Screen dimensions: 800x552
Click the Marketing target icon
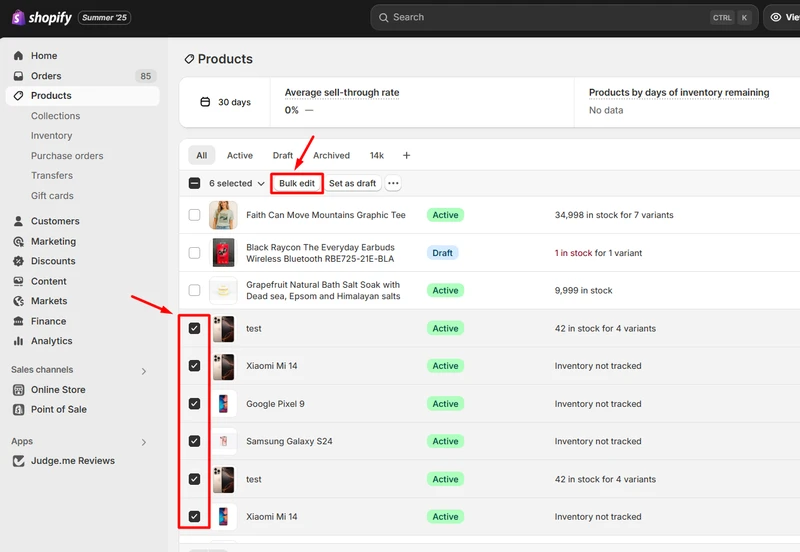(x=18, y=241)
